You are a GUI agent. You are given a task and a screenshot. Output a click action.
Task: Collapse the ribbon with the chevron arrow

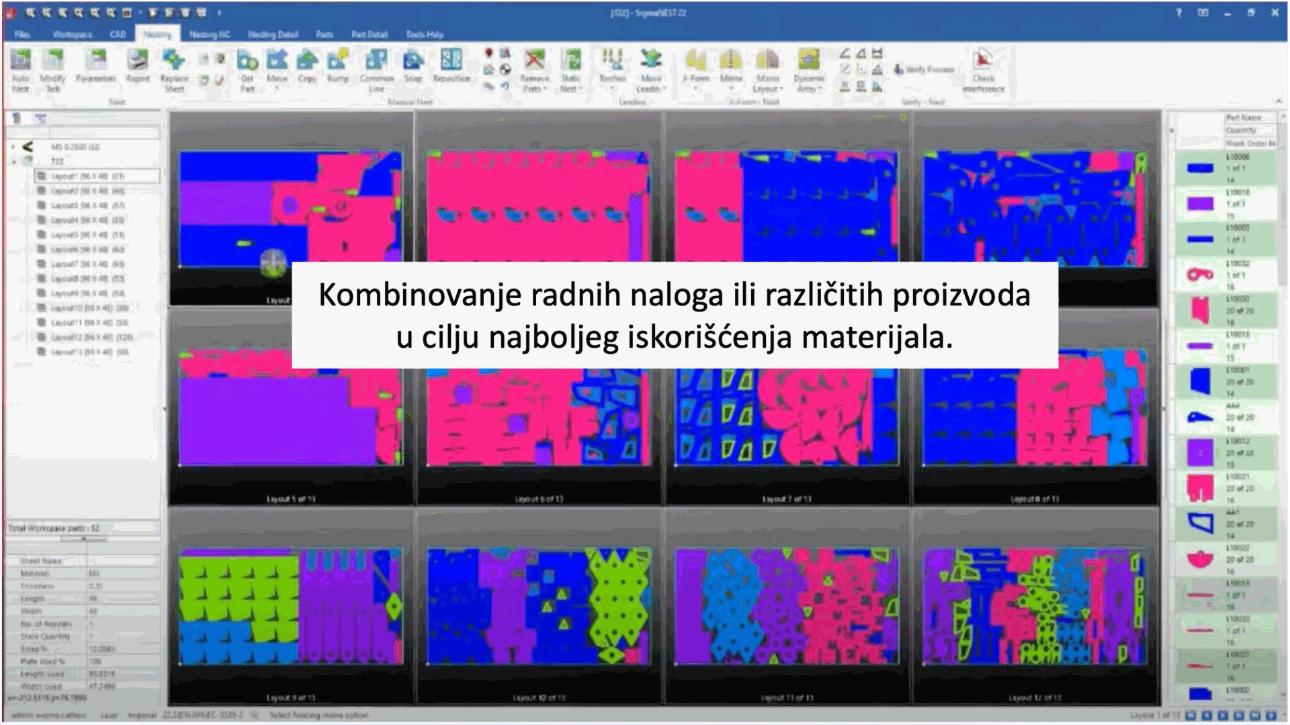pyautogui.click(x=1280, y=102)
